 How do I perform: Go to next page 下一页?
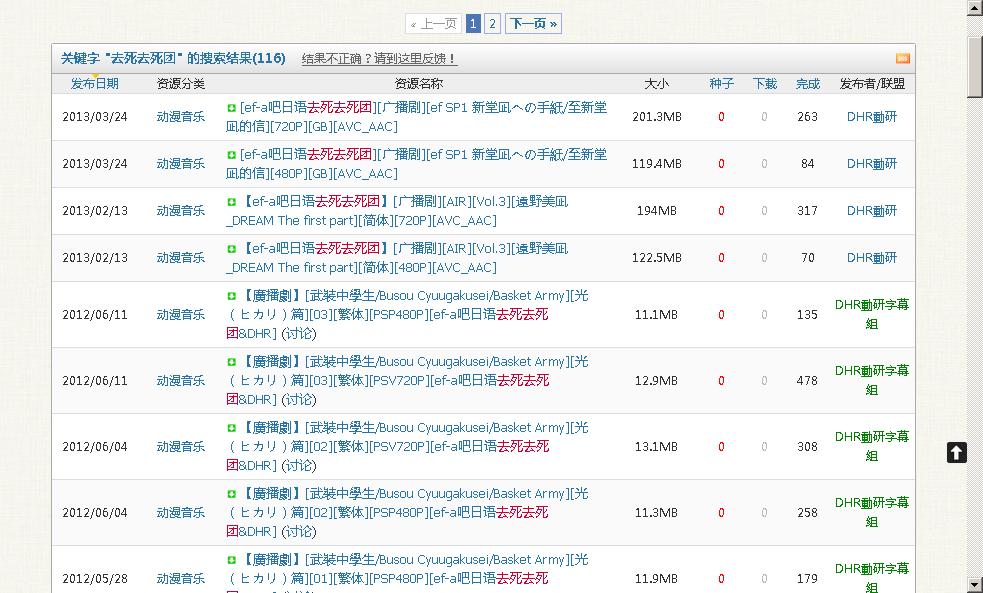click(x=534, y=24)
